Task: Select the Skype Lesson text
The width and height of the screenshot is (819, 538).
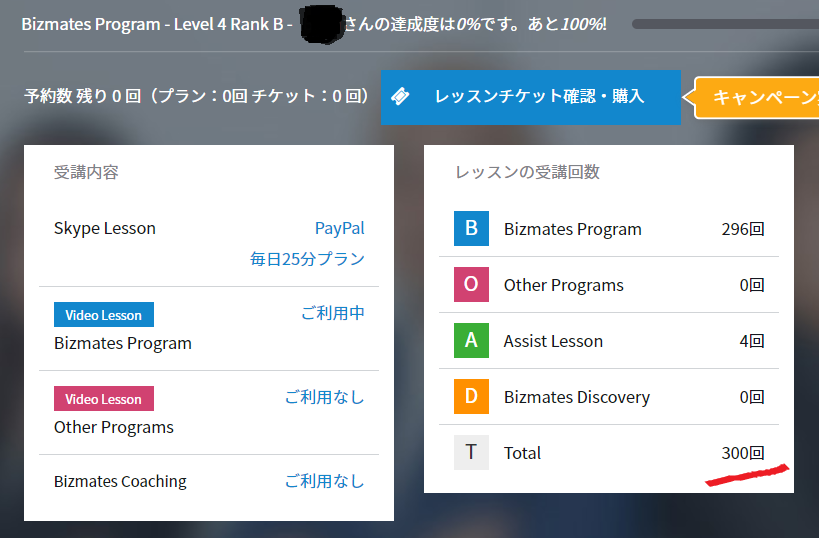Action: click(105, 228)
